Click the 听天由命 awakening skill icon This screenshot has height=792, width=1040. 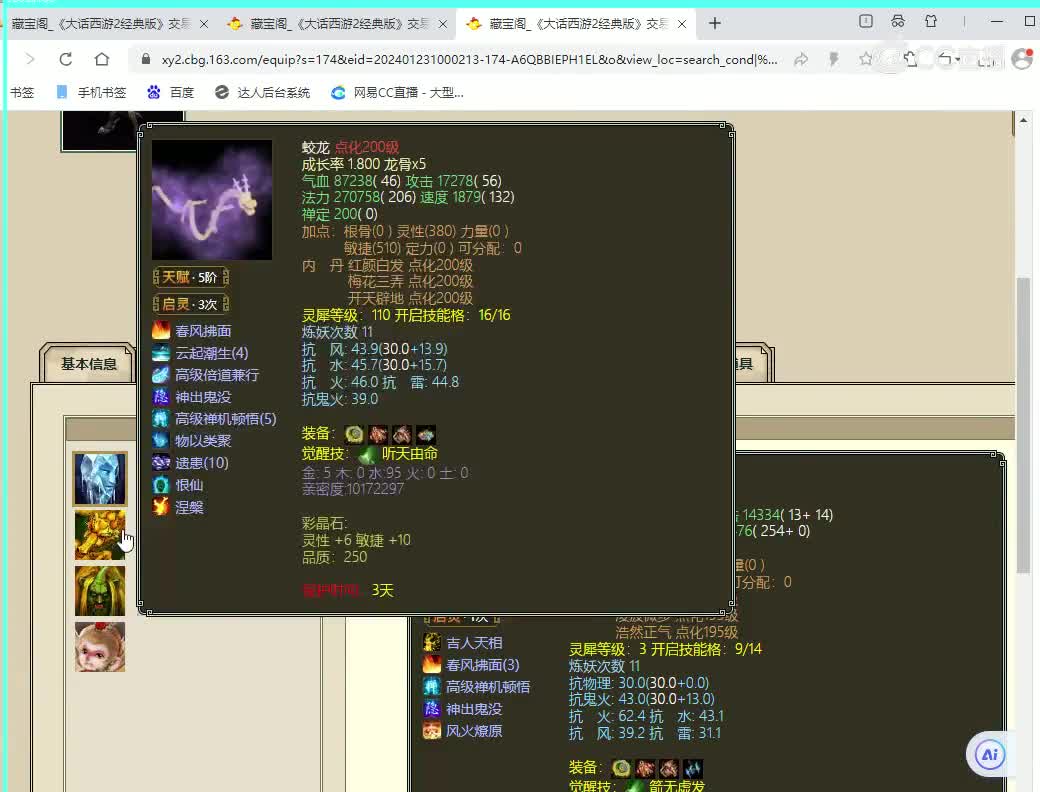click(x=367, y=454)
